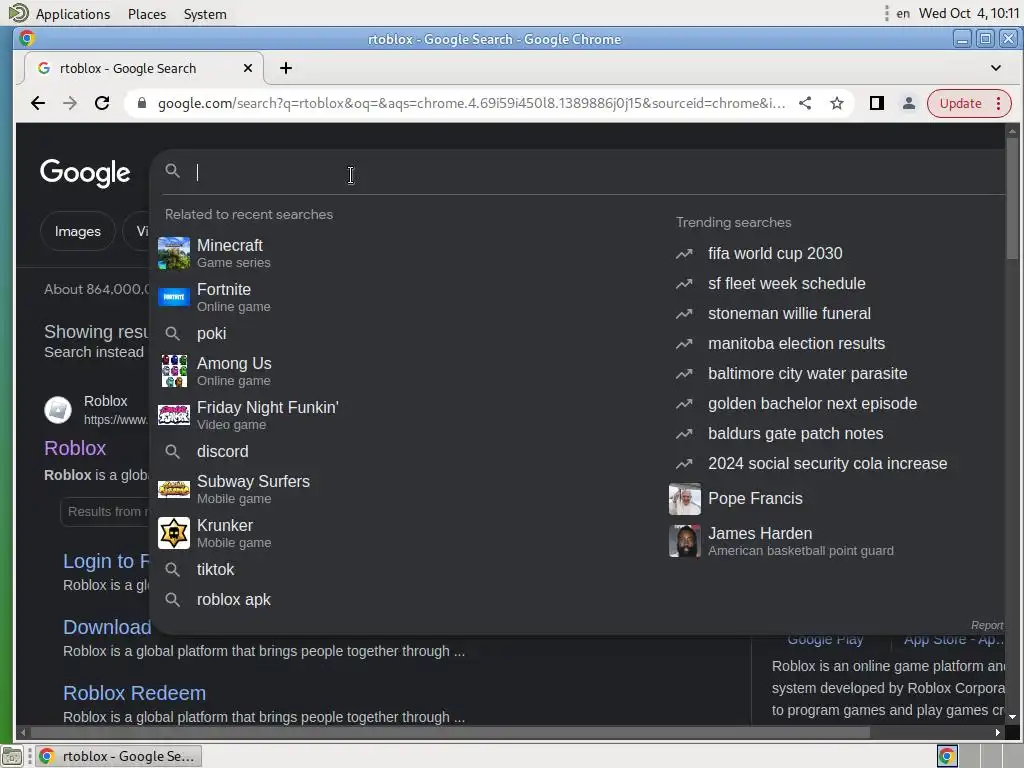Click the Wed Oct 4 clock in panel
Viewport: 1024px width, 768px height.
pos(968,13)
